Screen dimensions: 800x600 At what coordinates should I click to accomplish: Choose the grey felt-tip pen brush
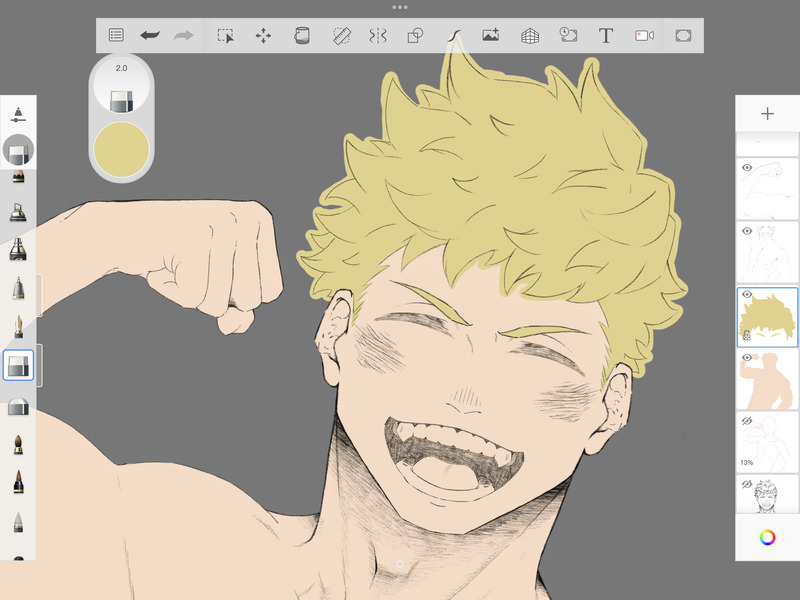tap(18, 288)
